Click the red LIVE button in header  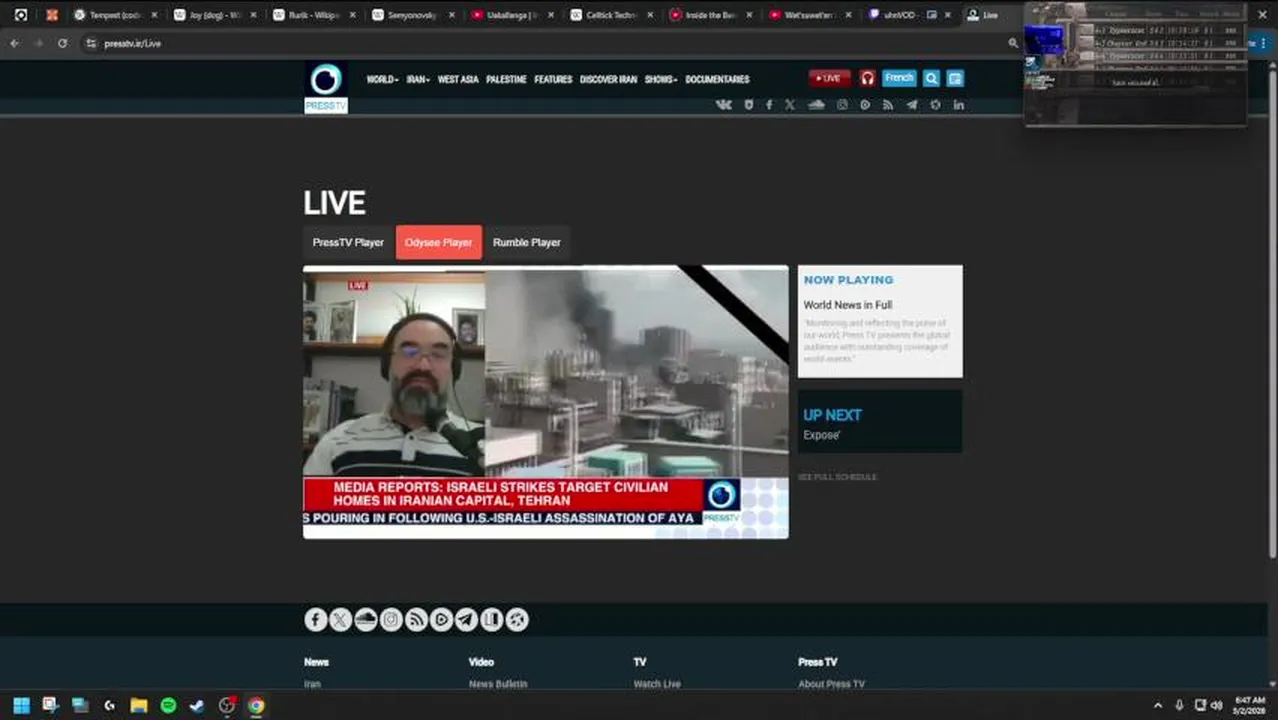pyautogui.click(x=830, y=78)
